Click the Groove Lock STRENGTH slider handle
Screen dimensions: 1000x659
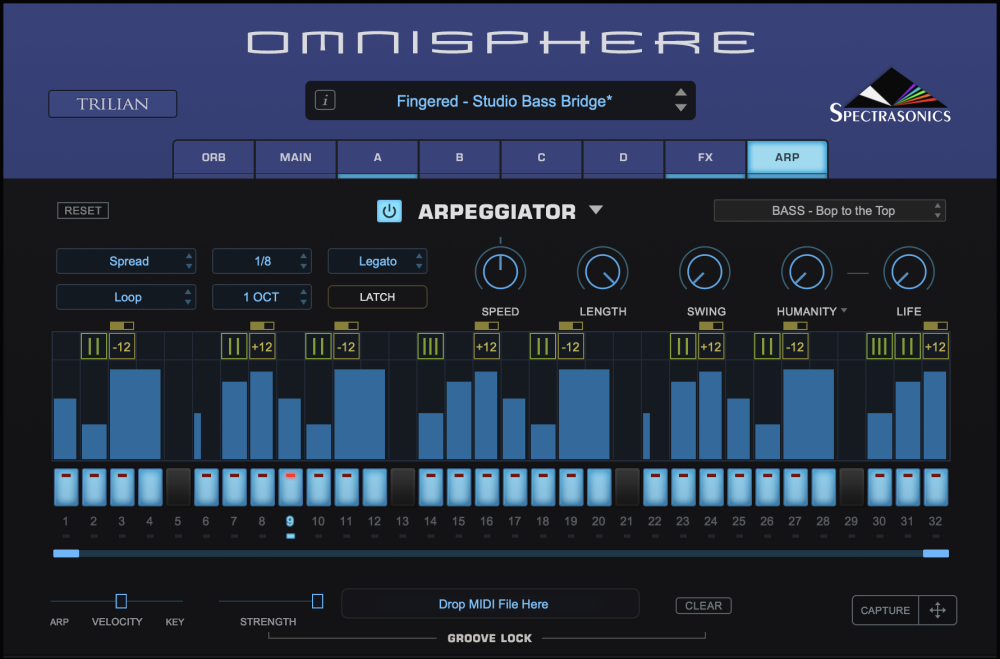[318, 601]
